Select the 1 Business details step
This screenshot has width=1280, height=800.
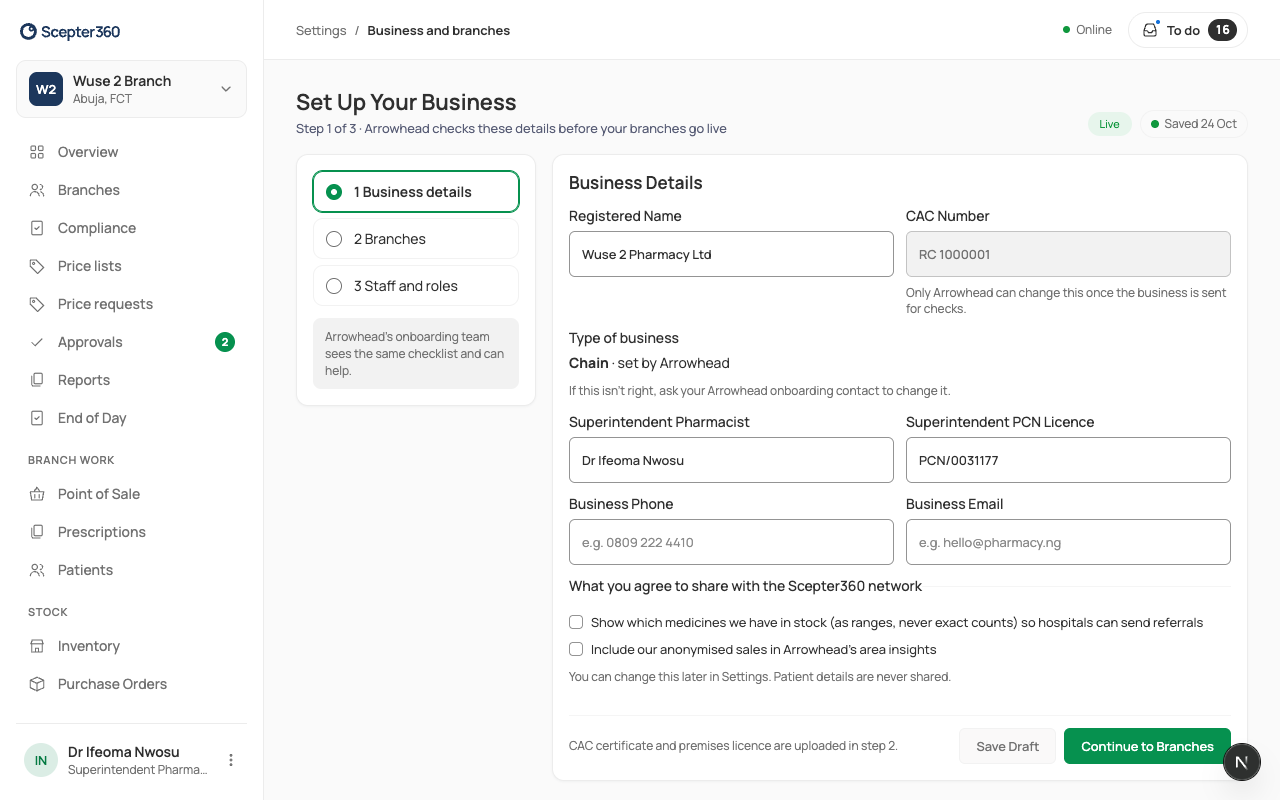click(416, 192)
